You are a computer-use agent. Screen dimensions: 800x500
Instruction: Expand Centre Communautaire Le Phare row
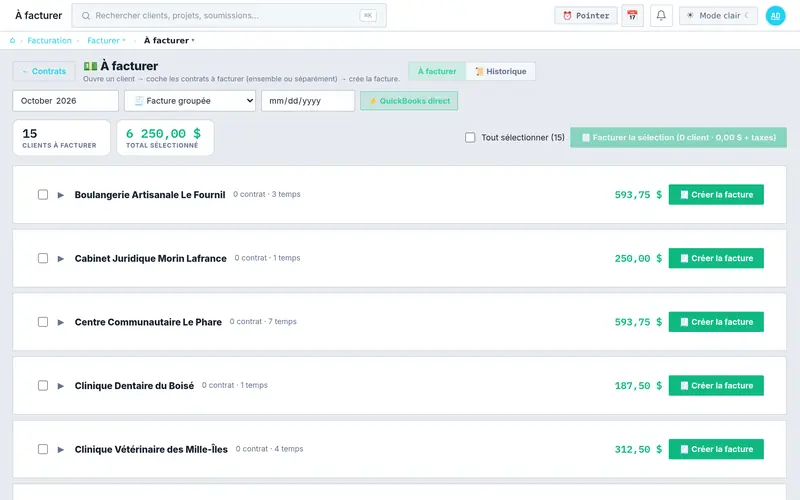click(61, 322)
